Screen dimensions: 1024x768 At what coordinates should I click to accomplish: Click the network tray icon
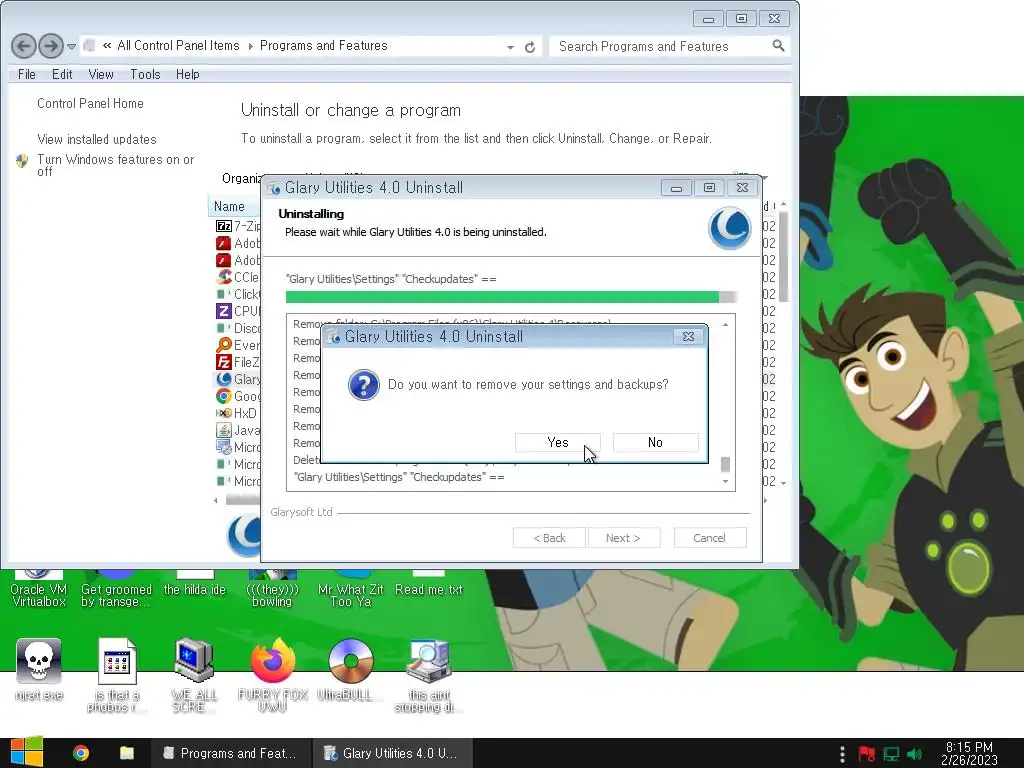(891, 754)
